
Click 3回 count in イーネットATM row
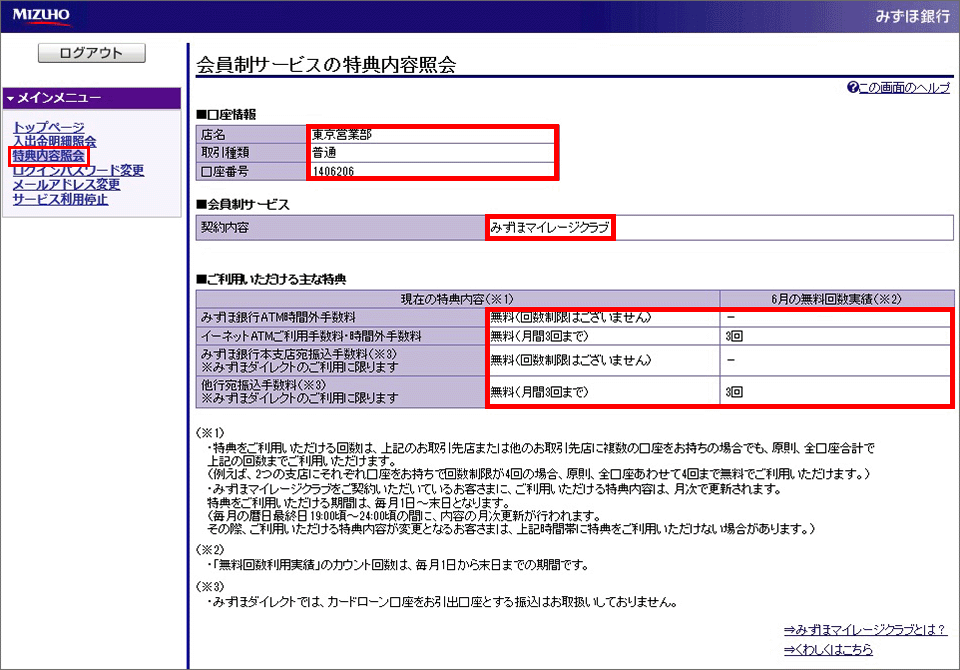(x=734, y=336)
